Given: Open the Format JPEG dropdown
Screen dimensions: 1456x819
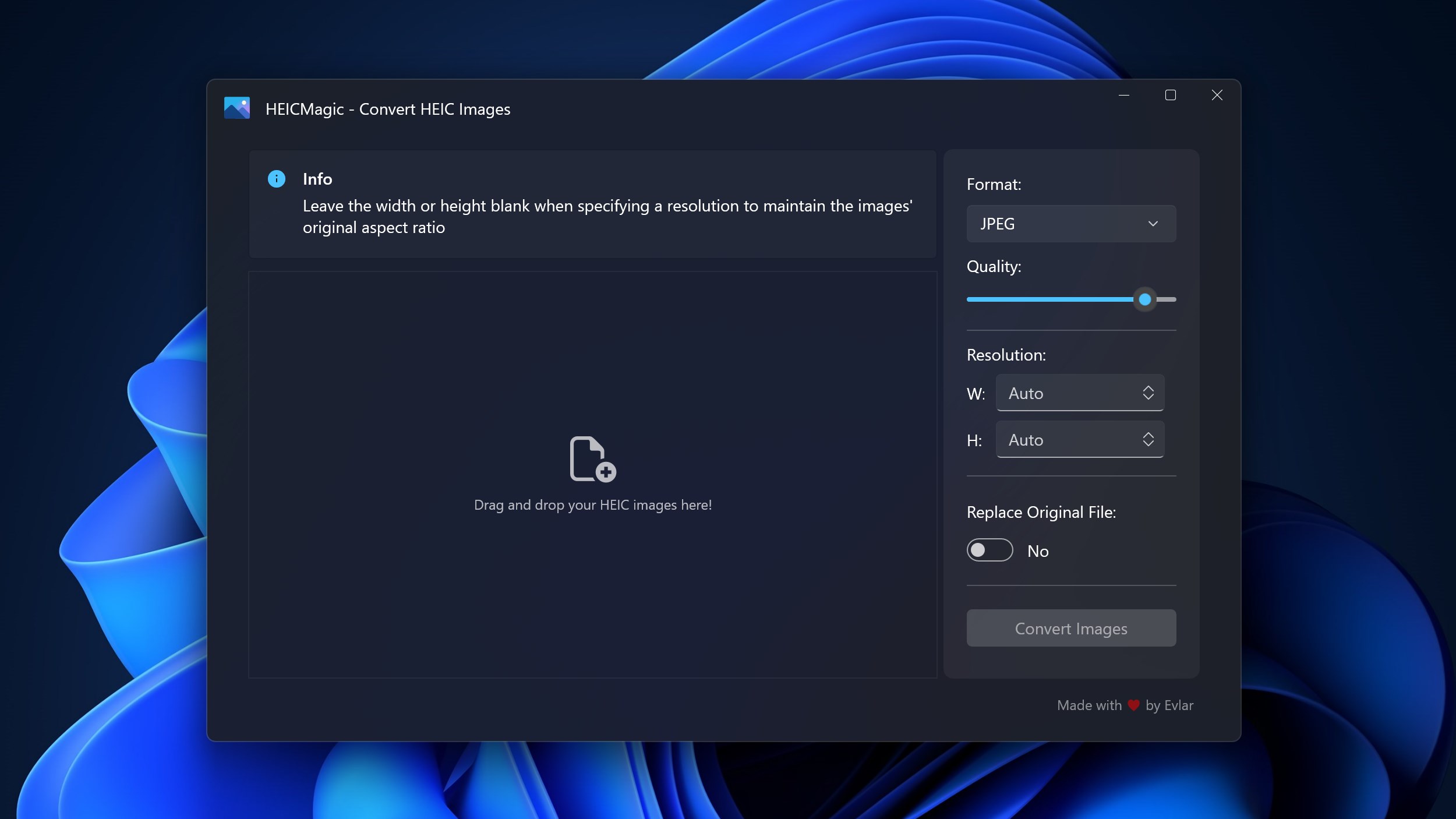Looking at the screenshot, I should [1060, 224].
